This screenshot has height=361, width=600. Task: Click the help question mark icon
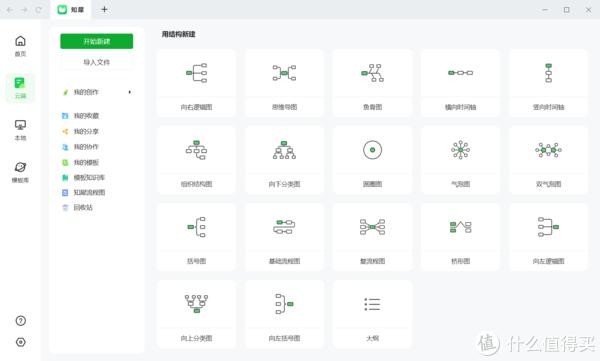click(x=21, y=321)
